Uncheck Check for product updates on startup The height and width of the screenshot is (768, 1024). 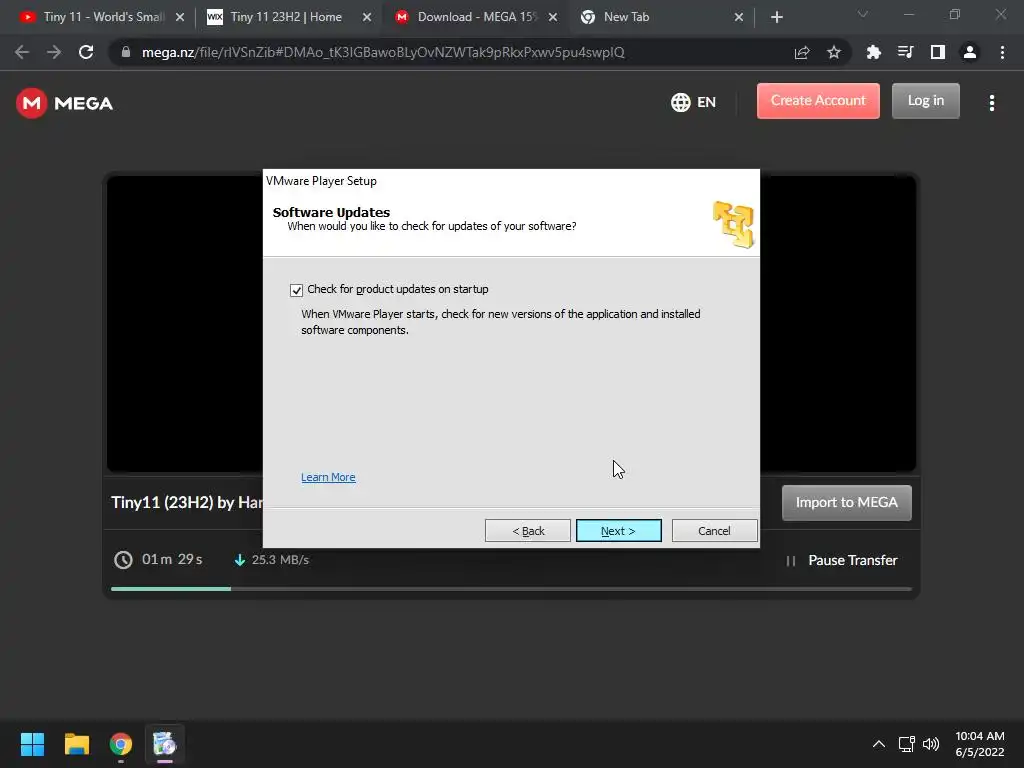(296, 290)
